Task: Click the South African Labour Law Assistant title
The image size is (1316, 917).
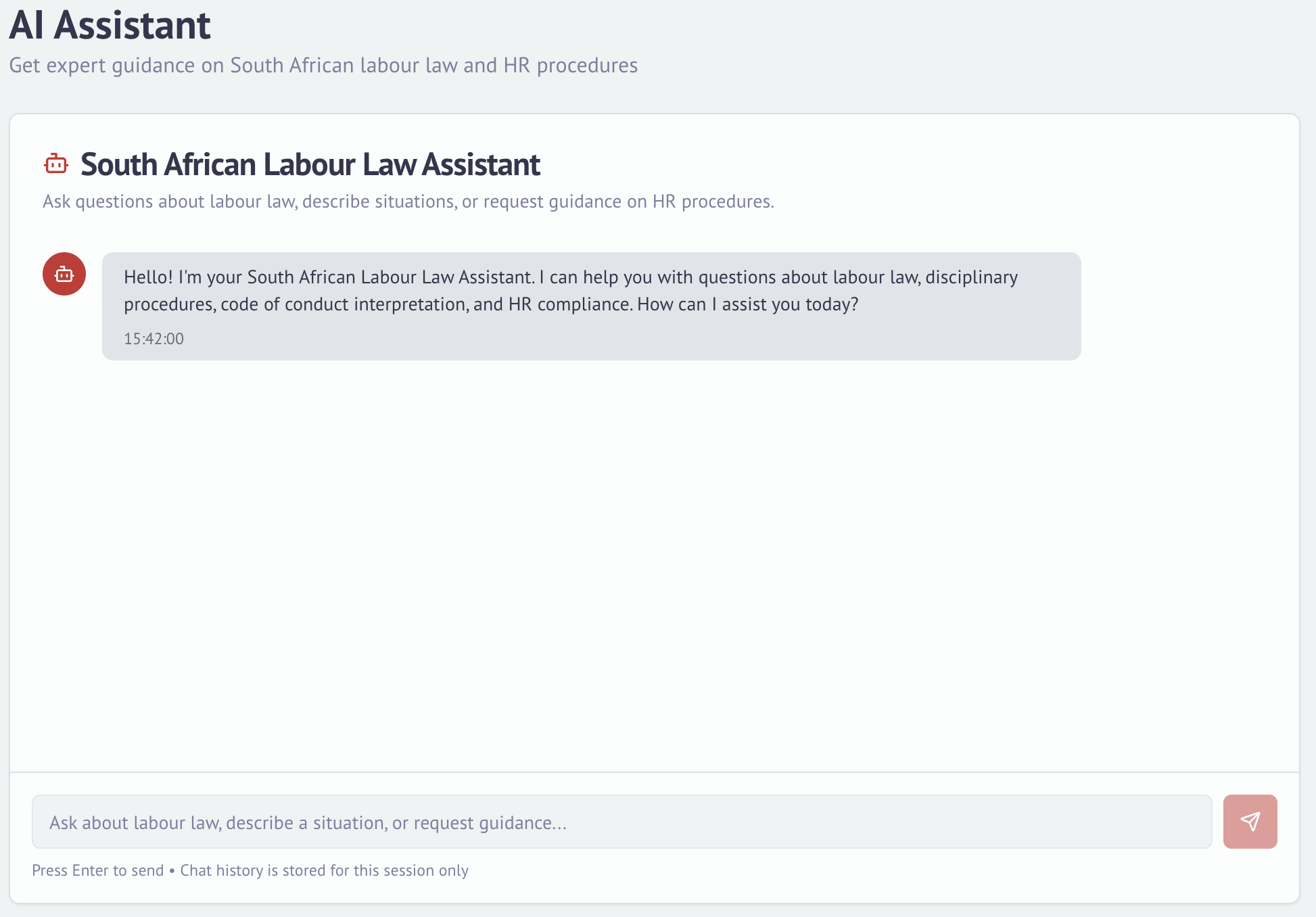Action: click(x=310, y=164)
